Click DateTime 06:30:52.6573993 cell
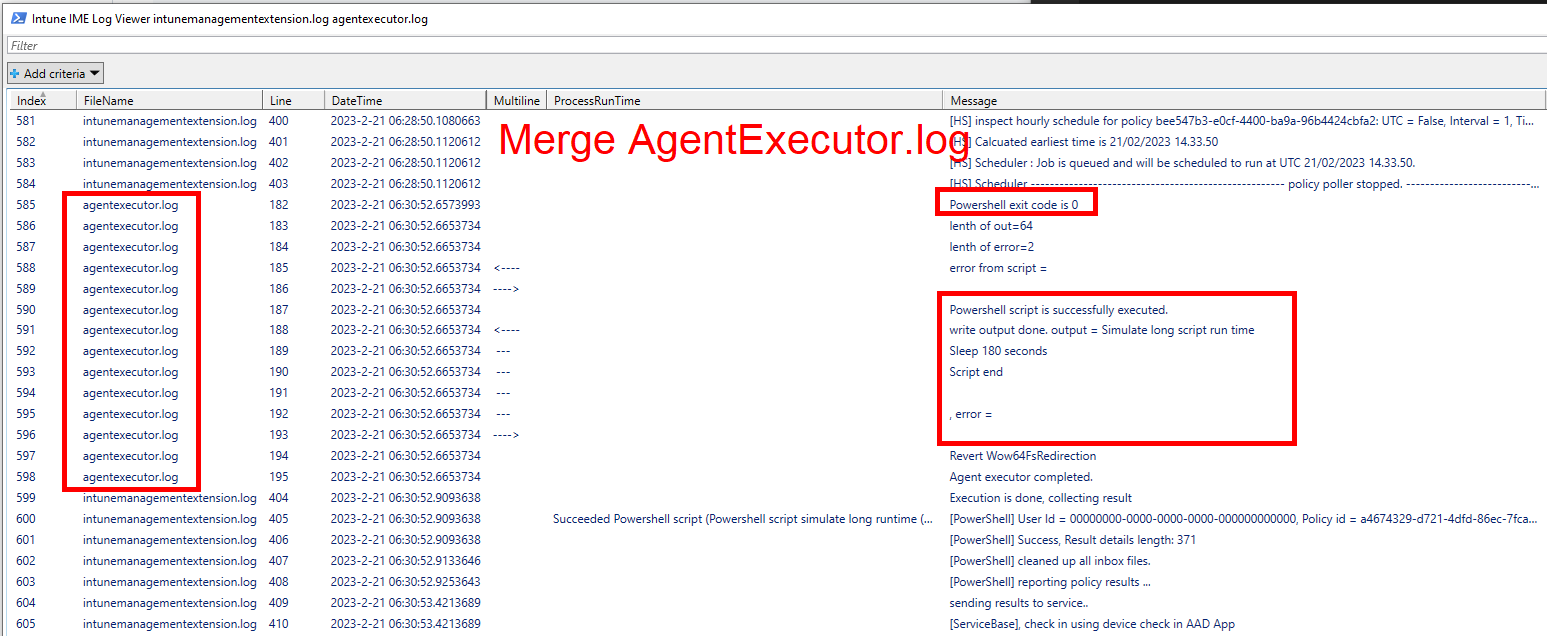 tap(405, 205)
